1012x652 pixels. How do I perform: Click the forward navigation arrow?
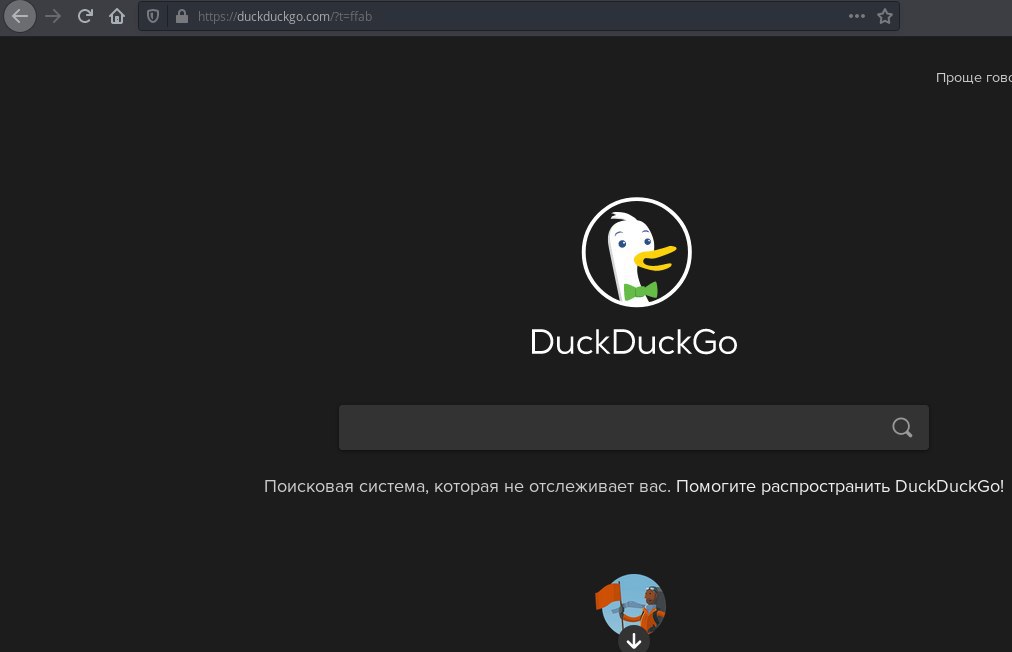coord(53,16)
